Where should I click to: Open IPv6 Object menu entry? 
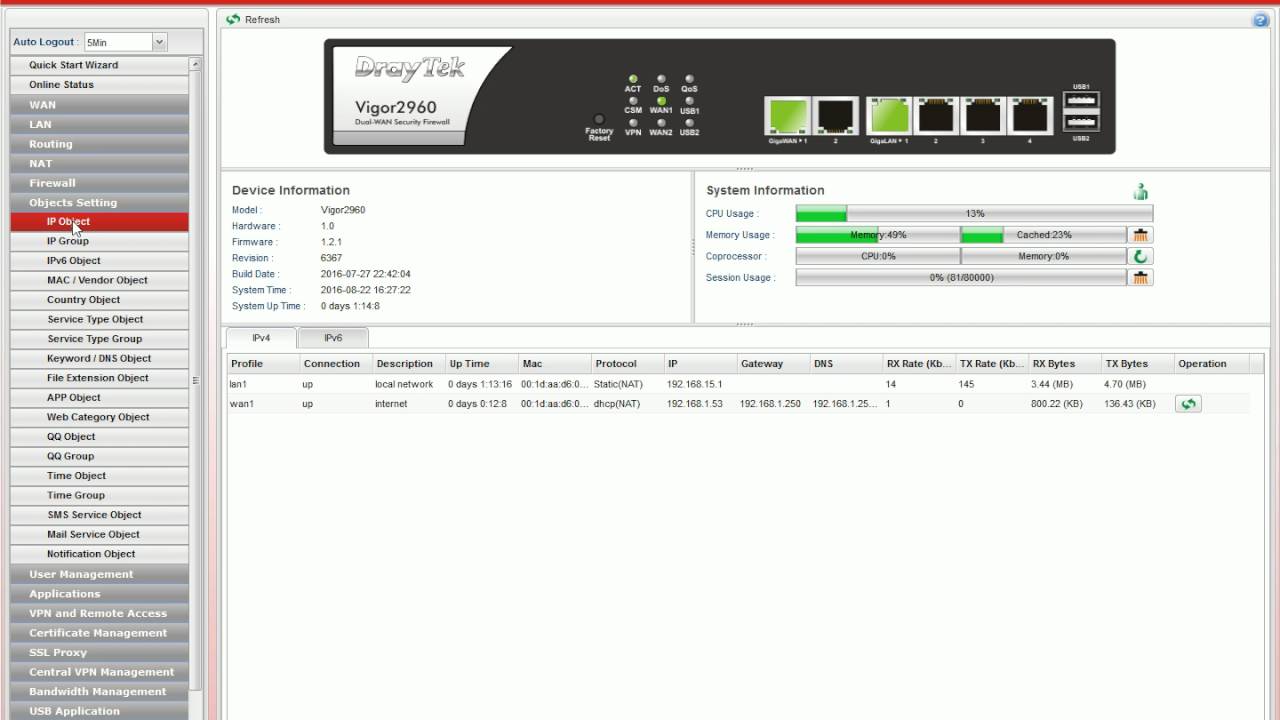coord(99,261)
